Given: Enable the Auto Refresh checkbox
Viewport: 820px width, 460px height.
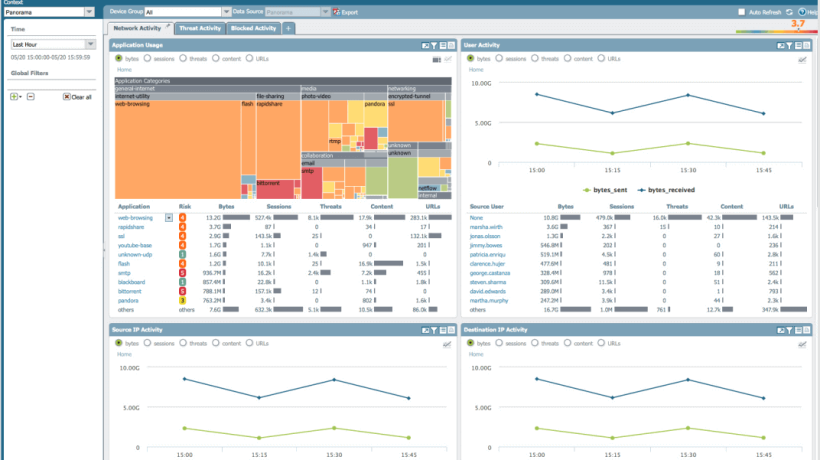Looking at the screenshot, I should (741, 12).
